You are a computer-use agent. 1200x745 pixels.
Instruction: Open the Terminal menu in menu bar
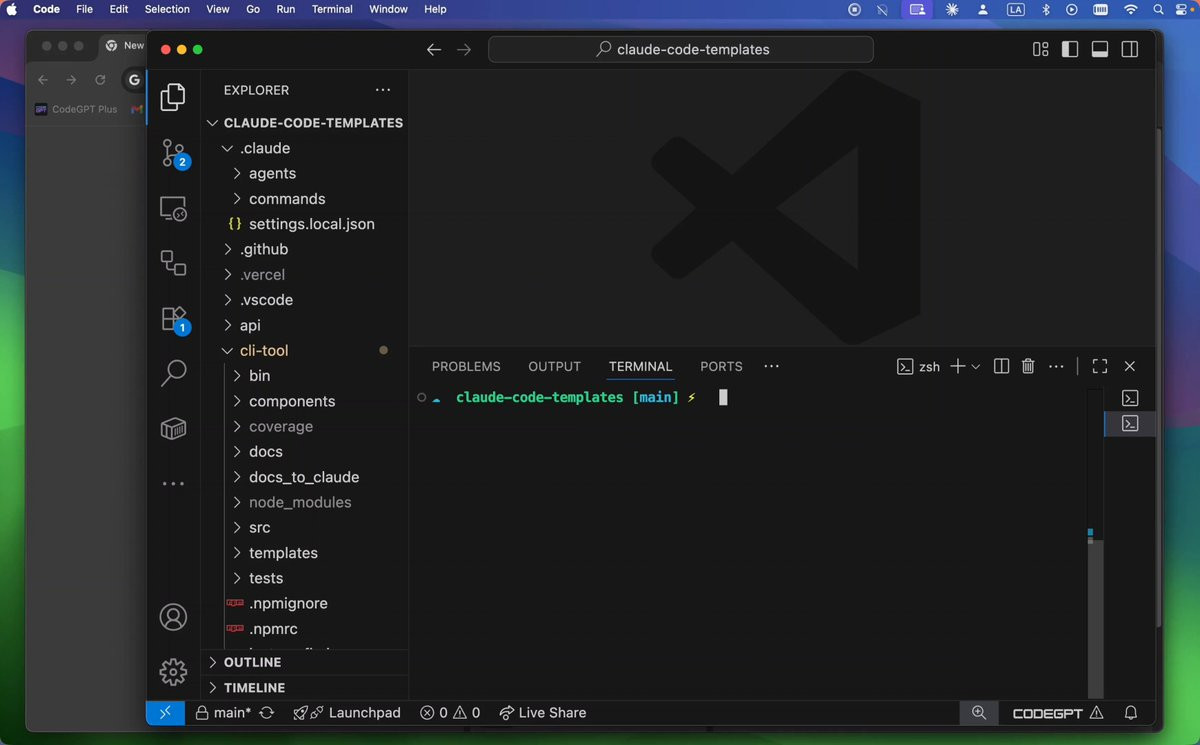pos(332,9)
